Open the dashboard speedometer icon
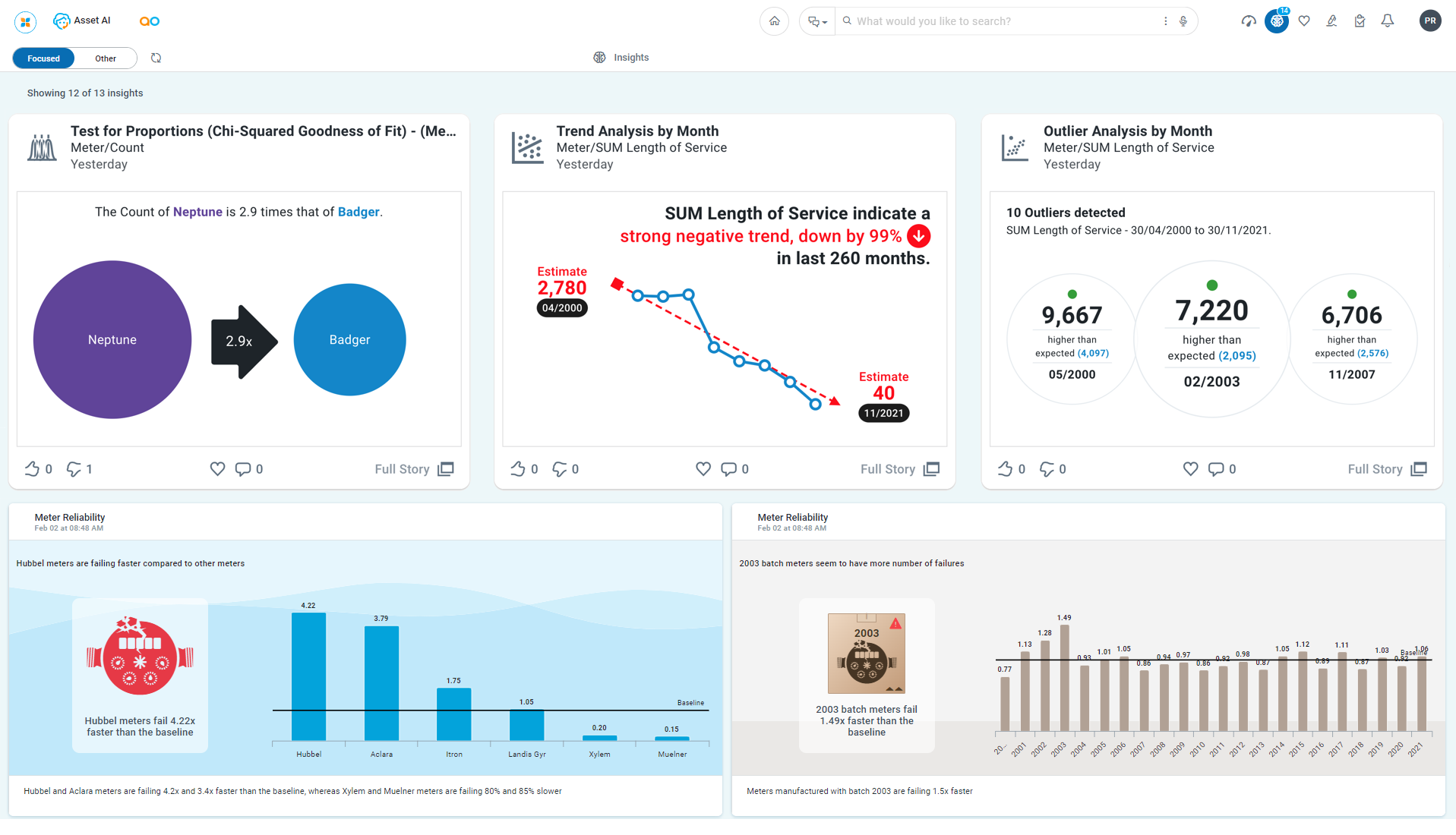Image resolution: width=1456 pixels, height=835 pixels. coord(1249,21)
